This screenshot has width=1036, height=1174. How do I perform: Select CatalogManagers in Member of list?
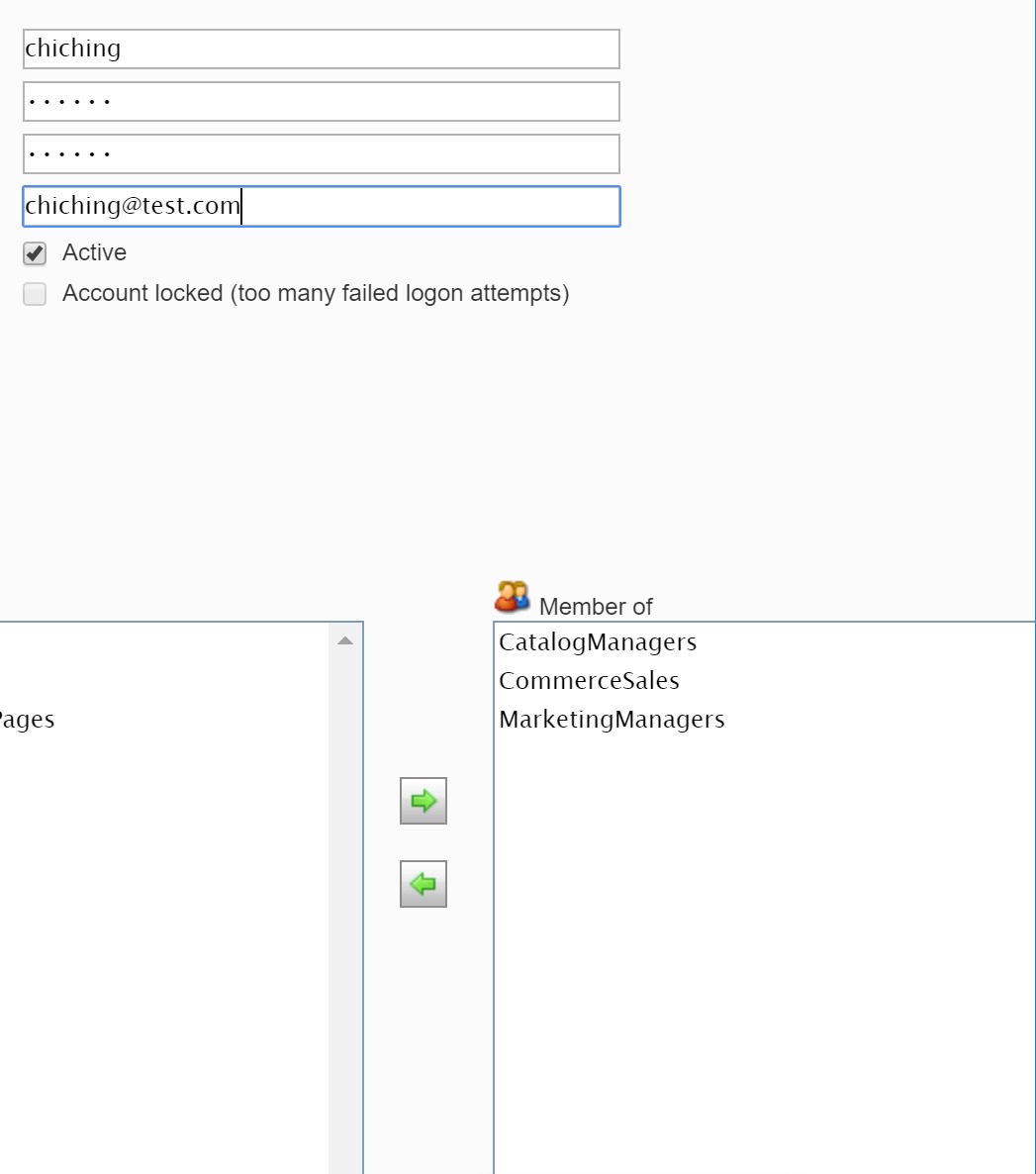(x=598, y=642)
